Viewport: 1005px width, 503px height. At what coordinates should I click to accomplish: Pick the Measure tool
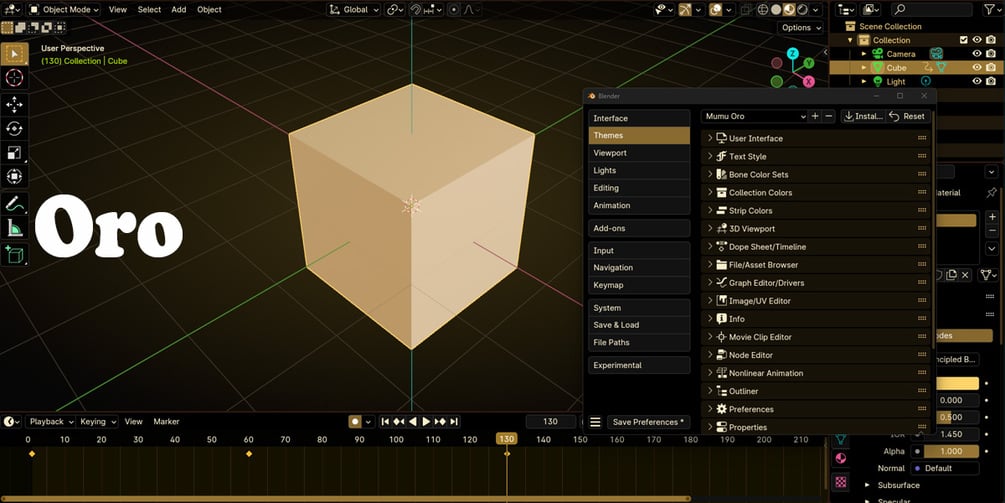click(x=14, y=227)
